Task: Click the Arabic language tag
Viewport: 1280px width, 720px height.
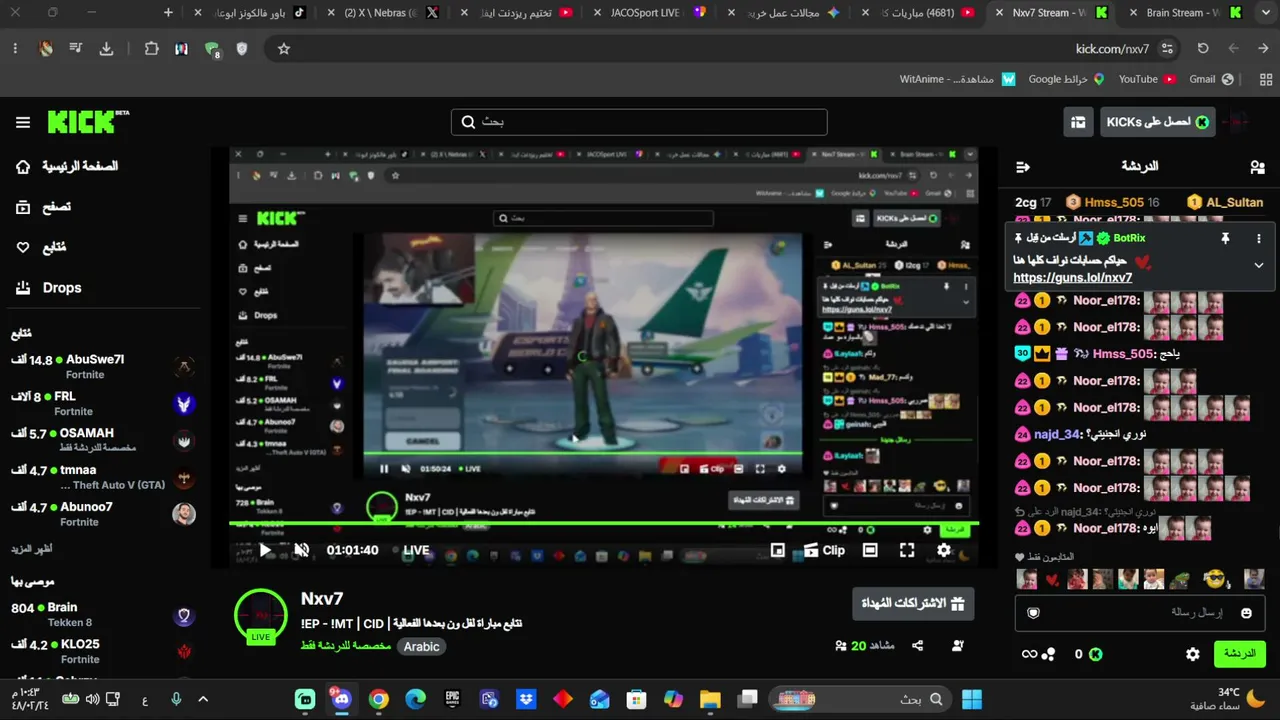Action: [421, 647]
